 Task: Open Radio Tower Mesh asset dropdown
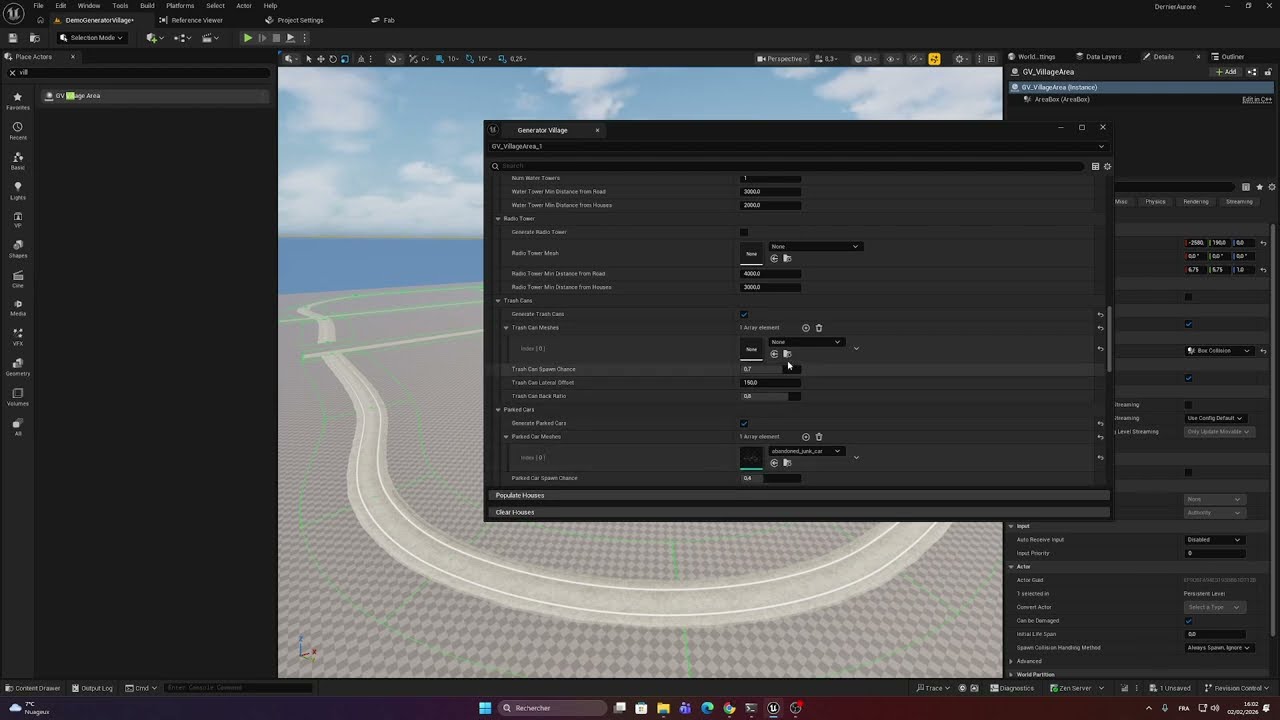point(814,246)
